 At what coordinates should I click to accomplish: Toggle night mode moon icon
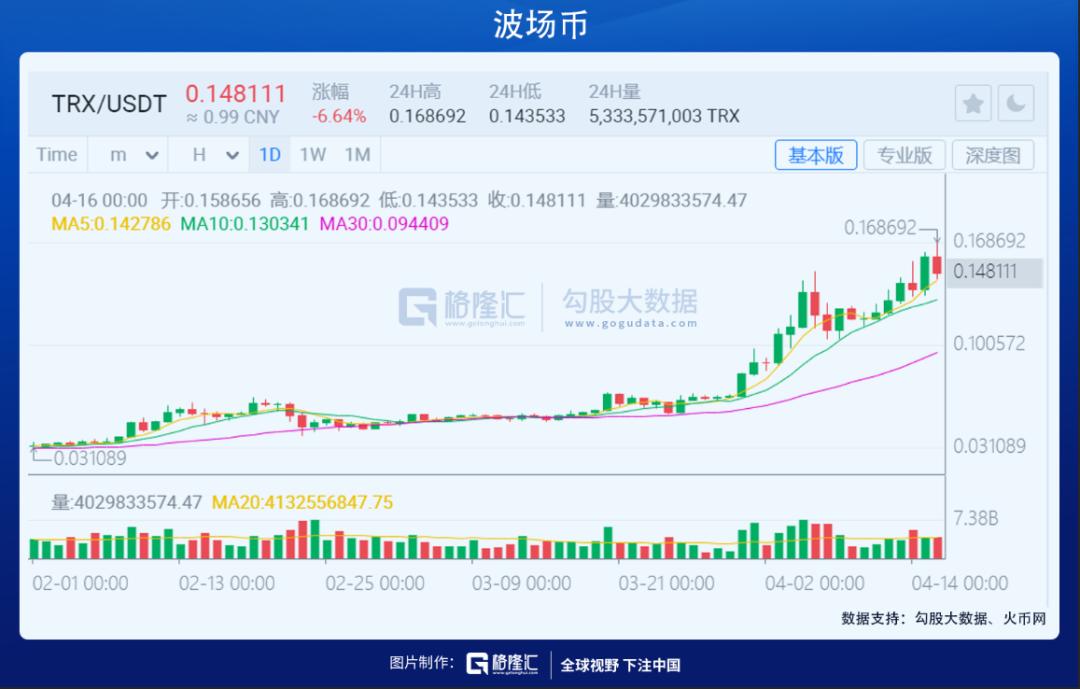click(x=1015, y=104)
